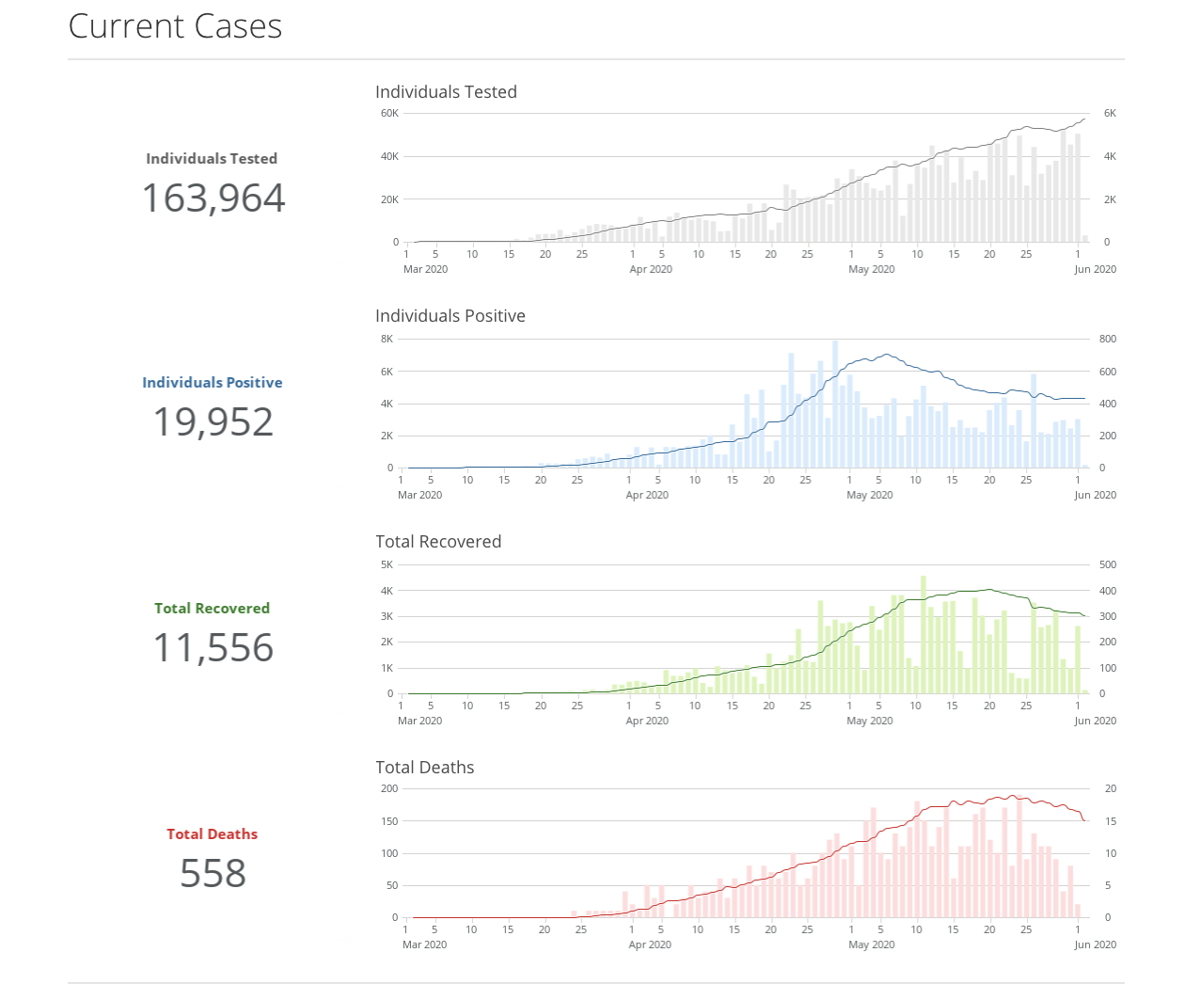Click the "Current Cases" page heading
The image size is (1200, 984).
tap(175, 27)
